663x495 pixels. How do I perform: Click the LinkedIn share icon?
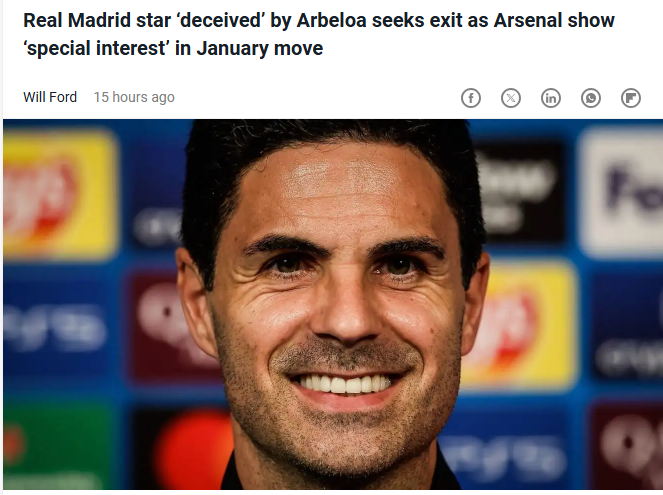pos(551,97)
